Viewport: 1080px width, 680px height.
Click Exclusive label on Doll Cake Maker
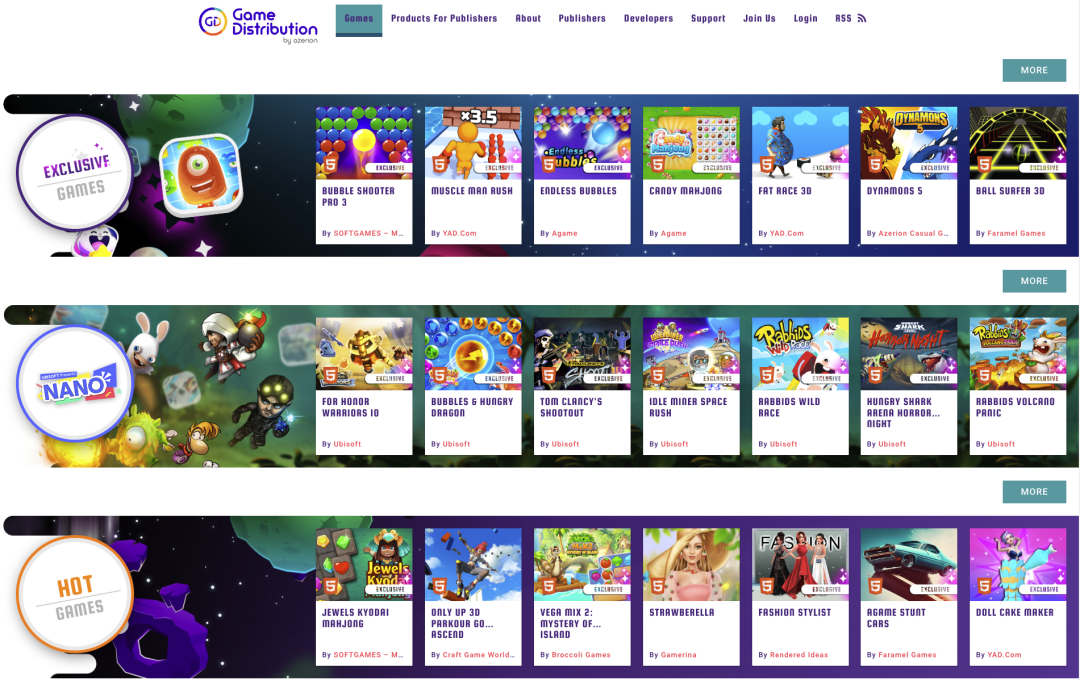[x=1043, y=589]
